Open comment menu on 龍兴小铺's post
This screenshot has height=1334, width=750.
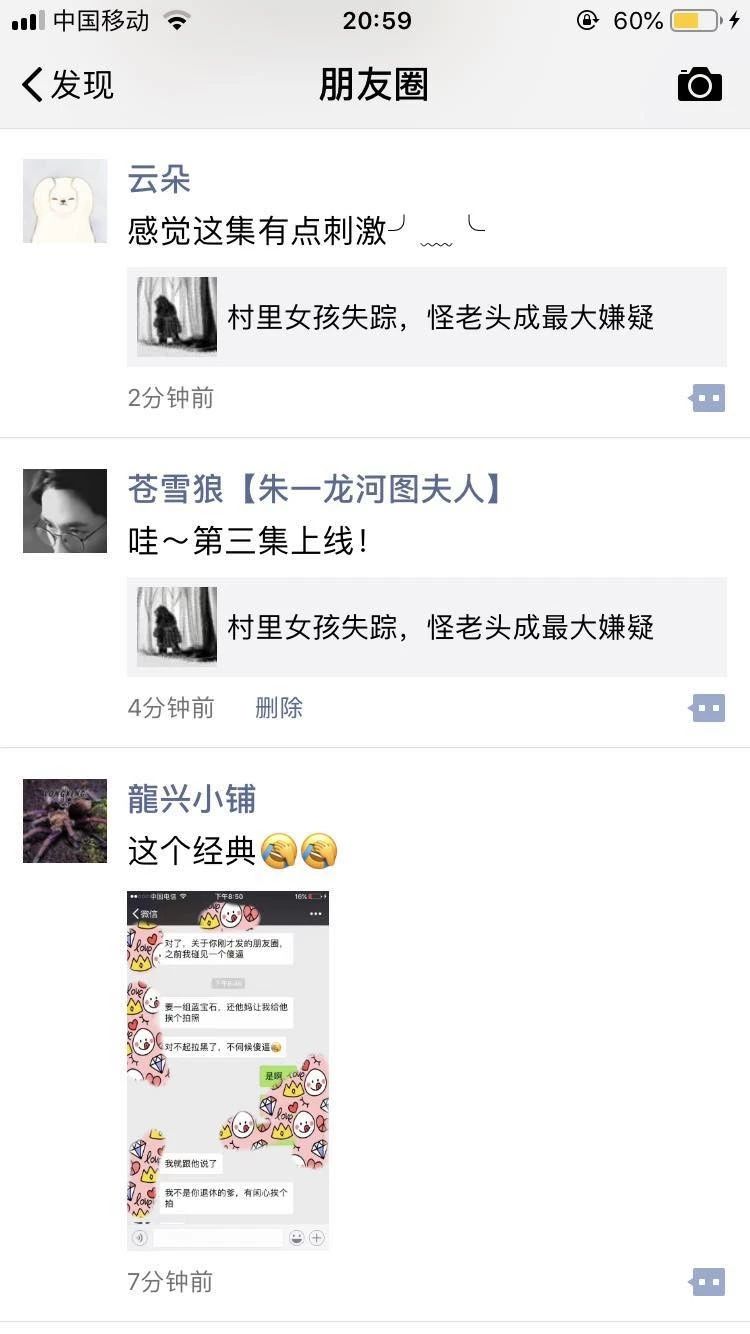(x=707, y=1282)
